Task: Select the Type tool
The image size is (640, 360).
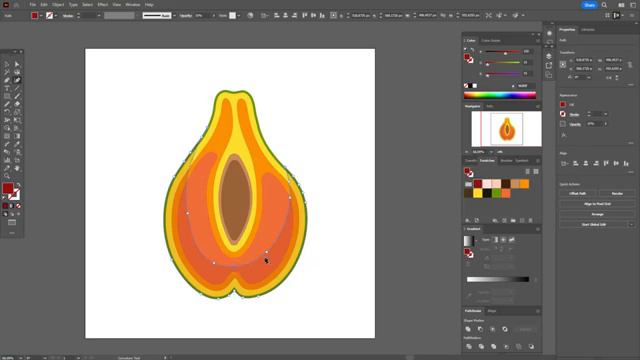Action: coord(7,88)
